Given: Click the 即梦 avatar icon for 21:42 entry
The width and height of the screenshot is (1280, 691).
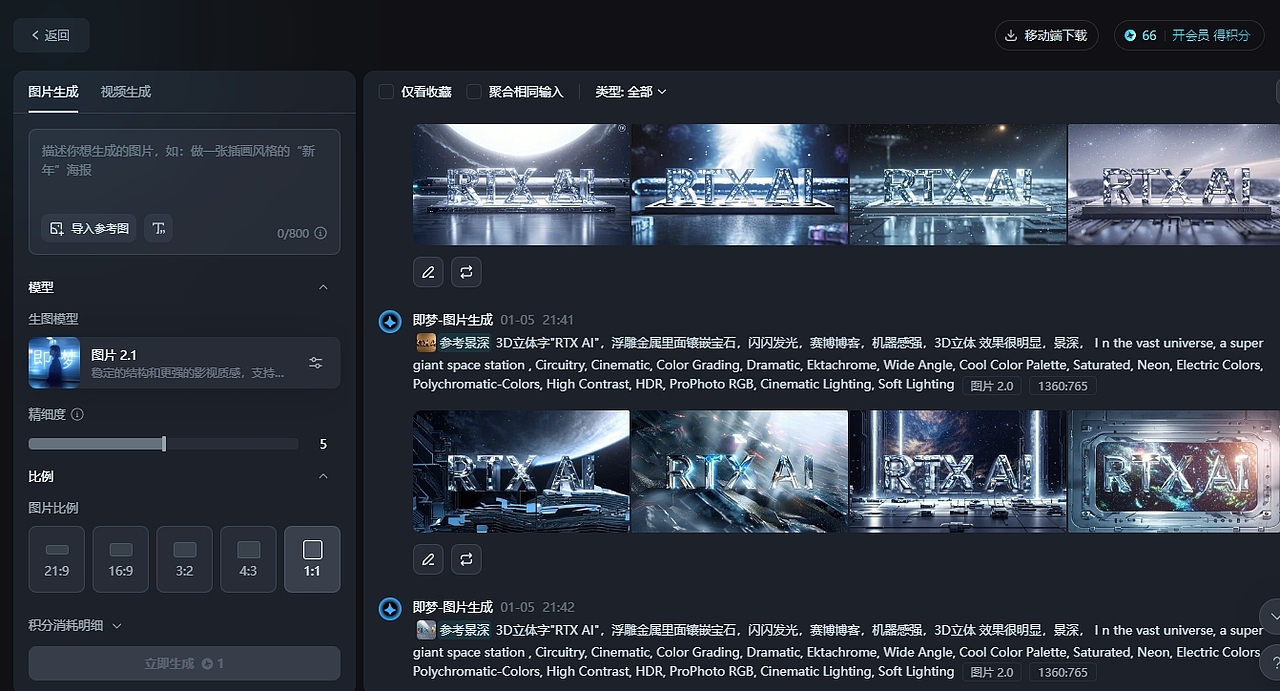Looking at the screenshot, I should coord(390,608).
